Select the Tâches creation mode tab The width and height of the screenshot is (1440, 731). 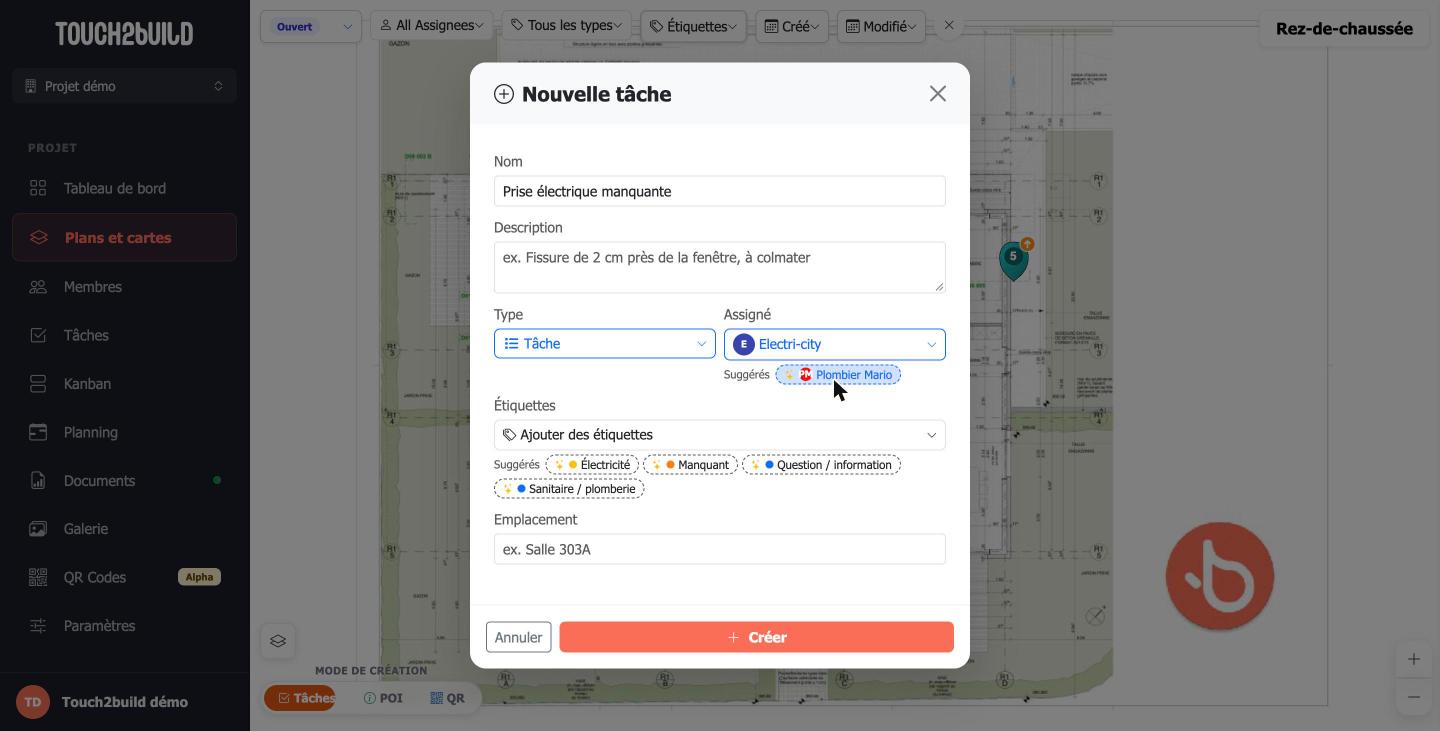(301, 698)
